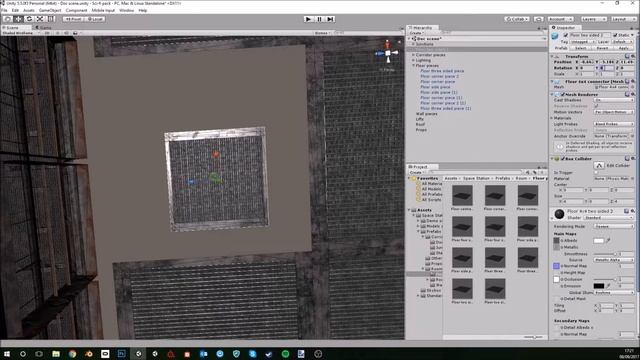Collapse the Transform component
The width and height of the screenshot is (640, 360).
pos(552,56)
